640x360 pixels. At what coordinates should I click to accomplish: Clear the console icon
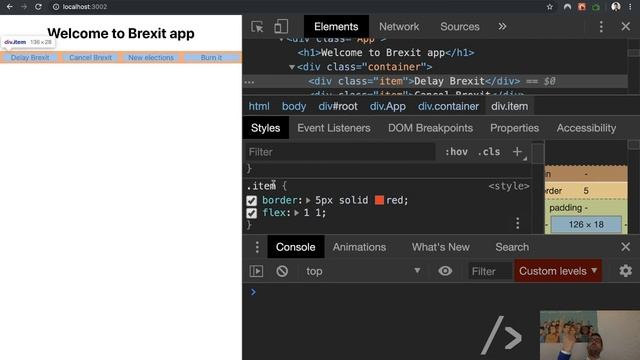pyautogui.click(x=282, y=271)
